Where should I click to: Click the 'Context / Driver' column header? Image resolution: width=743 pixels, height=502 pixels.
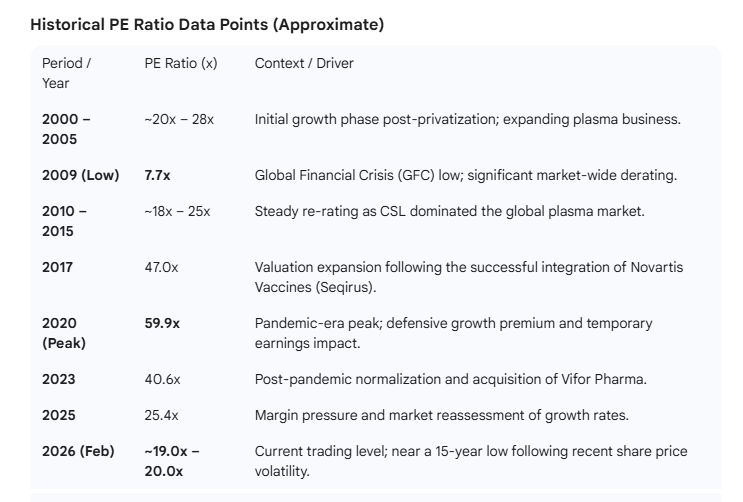pyautogui.click(x=304, y=63)
